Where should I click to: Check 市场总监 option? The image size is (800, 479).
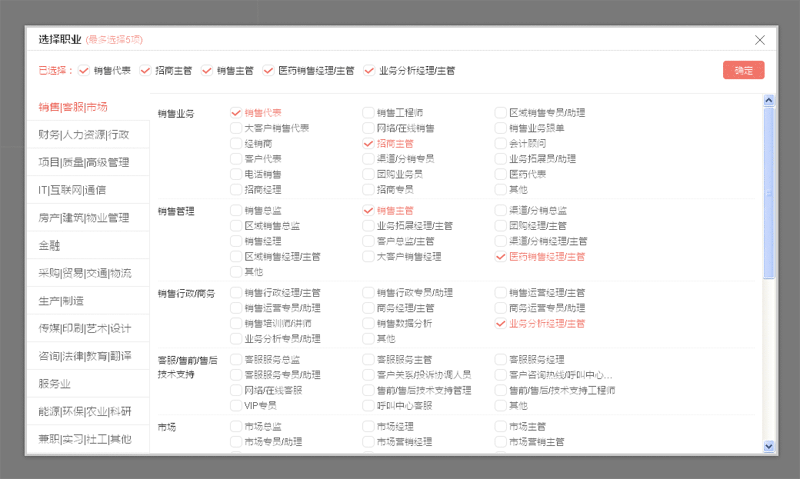(236, 426)
